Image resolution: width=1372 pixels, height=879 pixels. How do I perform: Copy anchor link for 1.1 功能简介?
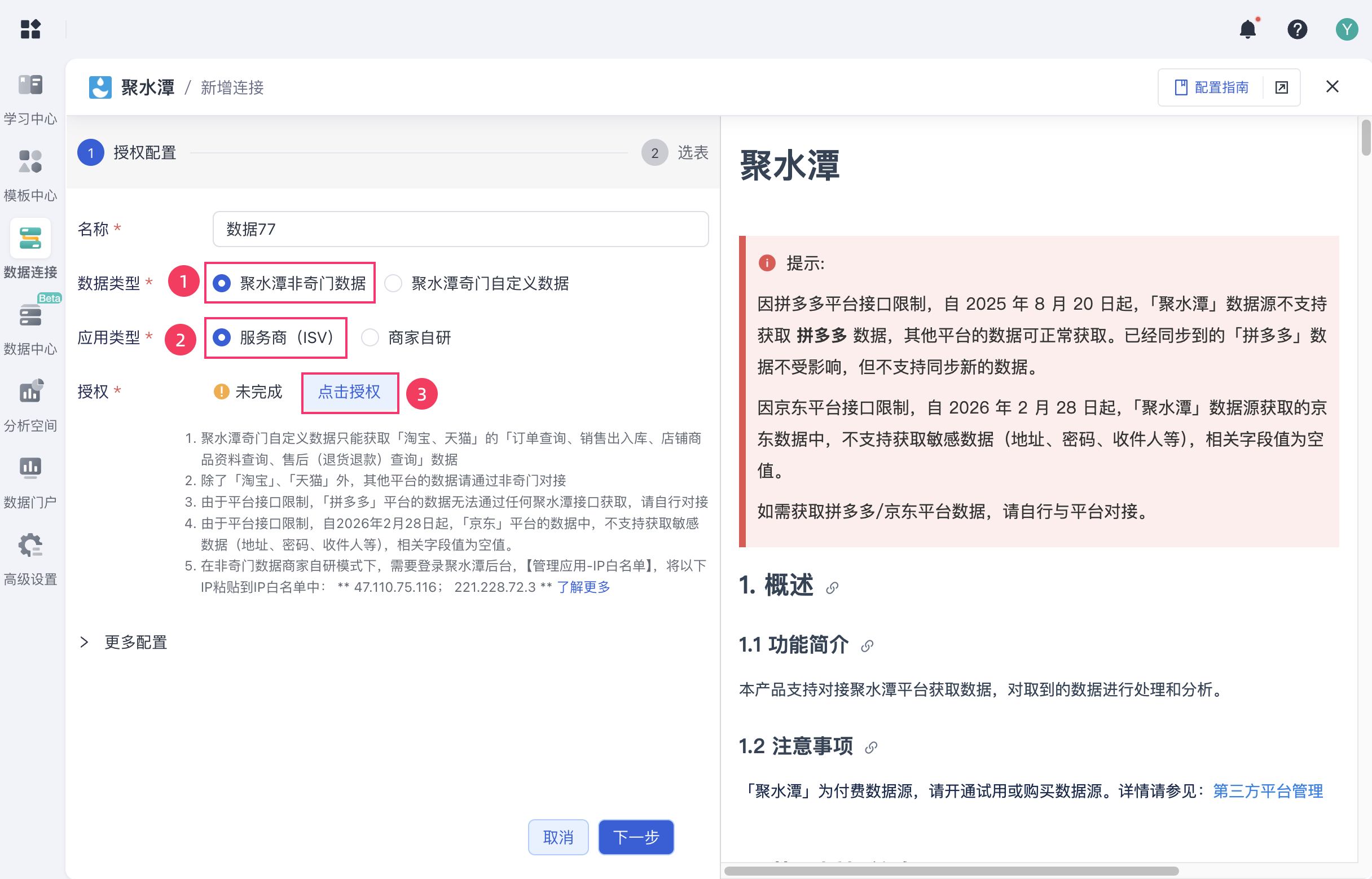[868, 646]
